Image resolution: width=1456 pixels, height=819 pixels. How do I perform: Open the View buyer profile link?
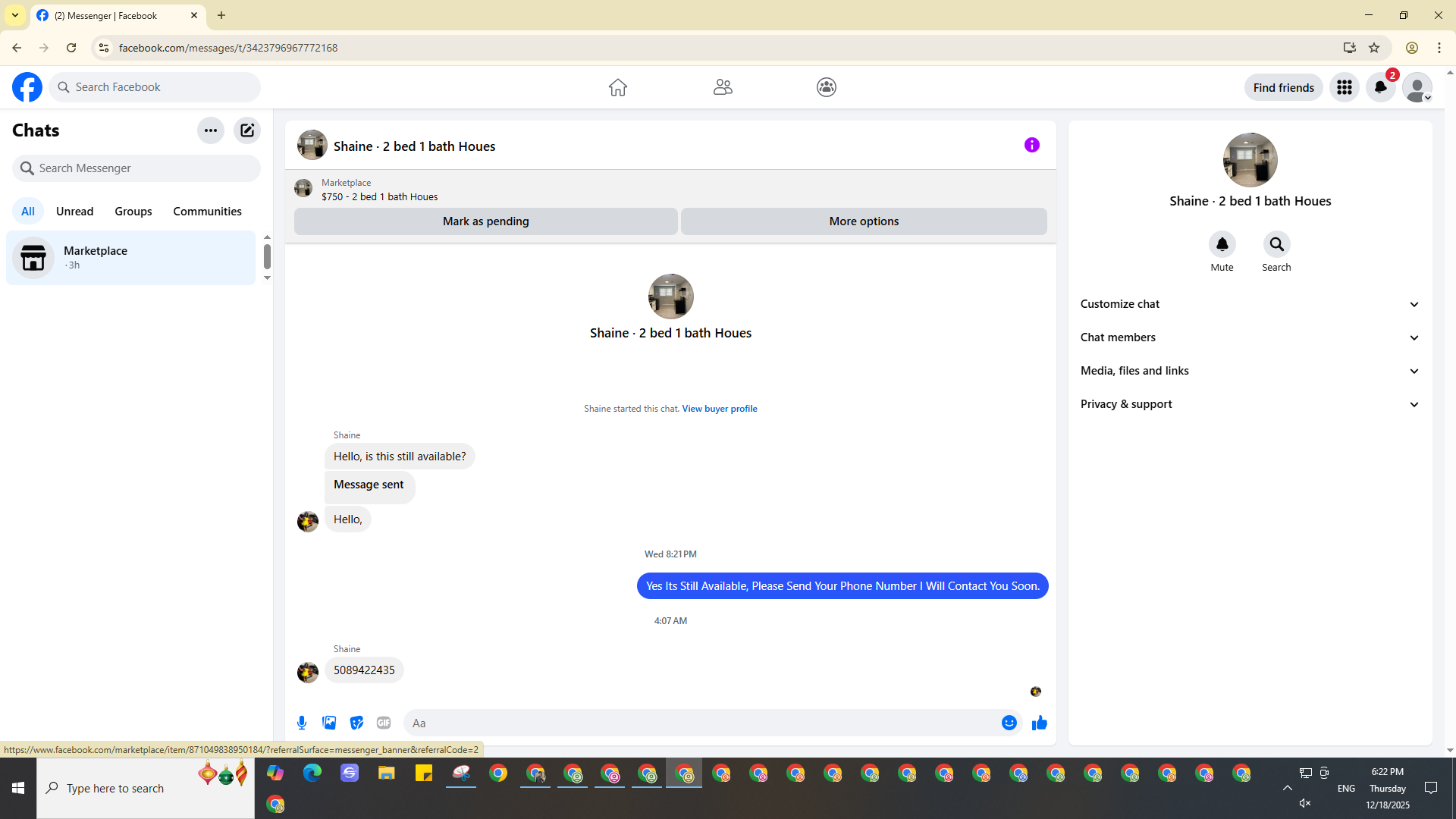(x=719, y=409)
